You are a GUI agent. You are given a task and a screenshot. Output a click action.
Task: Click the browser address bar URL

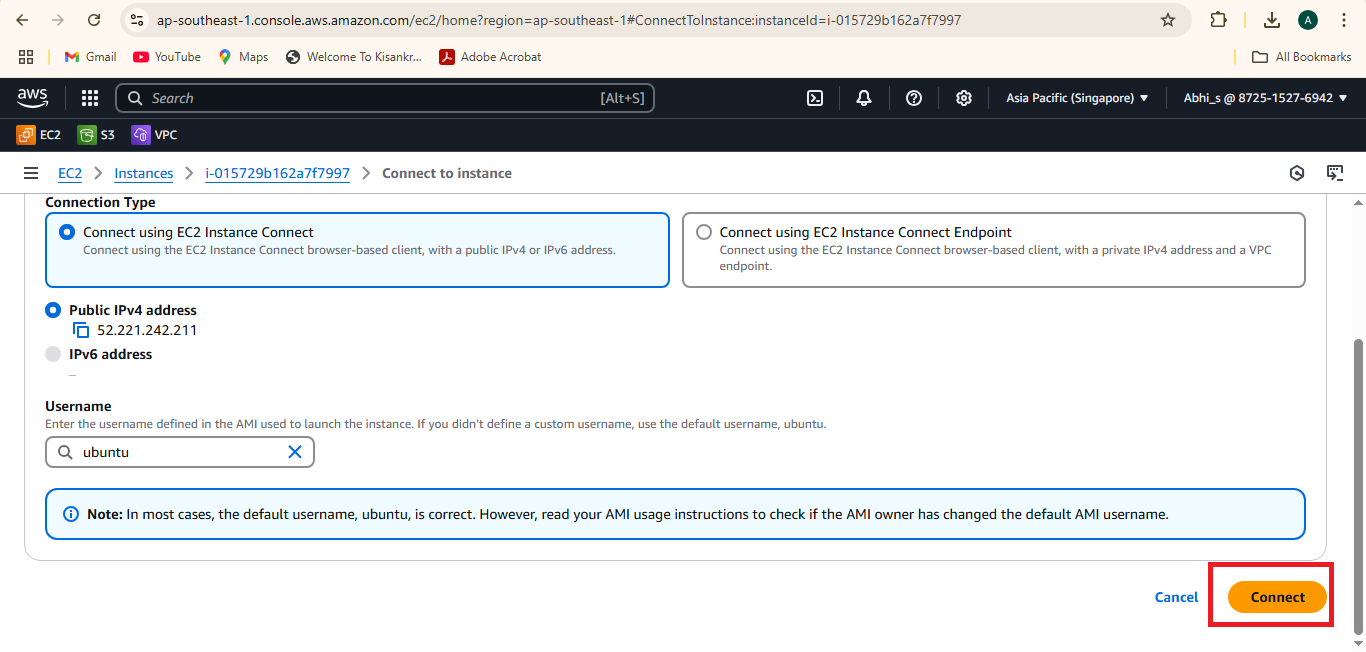tap(559, 20)
